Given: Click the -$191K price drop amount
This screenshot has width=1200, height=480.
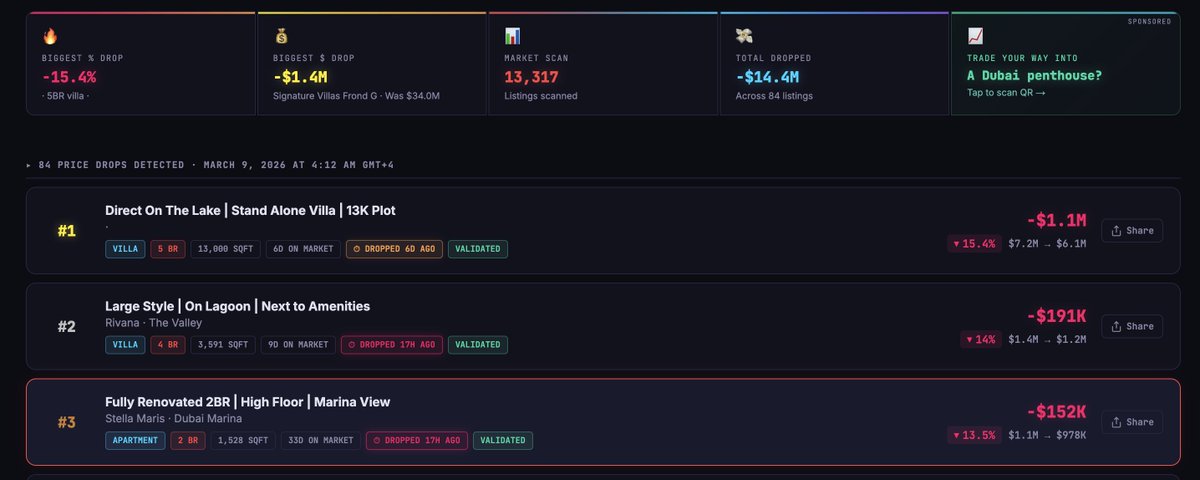Looking at the screenshot, I should [x=1056, y=316].
